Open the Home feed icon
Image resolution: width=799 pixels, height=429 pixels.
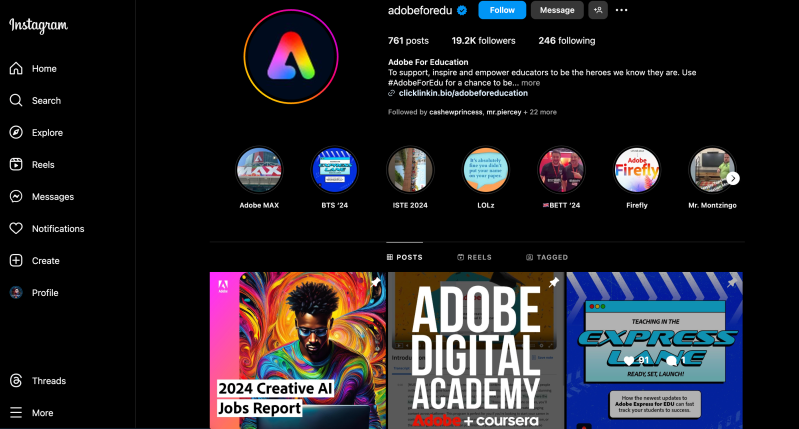coord(16,68)
